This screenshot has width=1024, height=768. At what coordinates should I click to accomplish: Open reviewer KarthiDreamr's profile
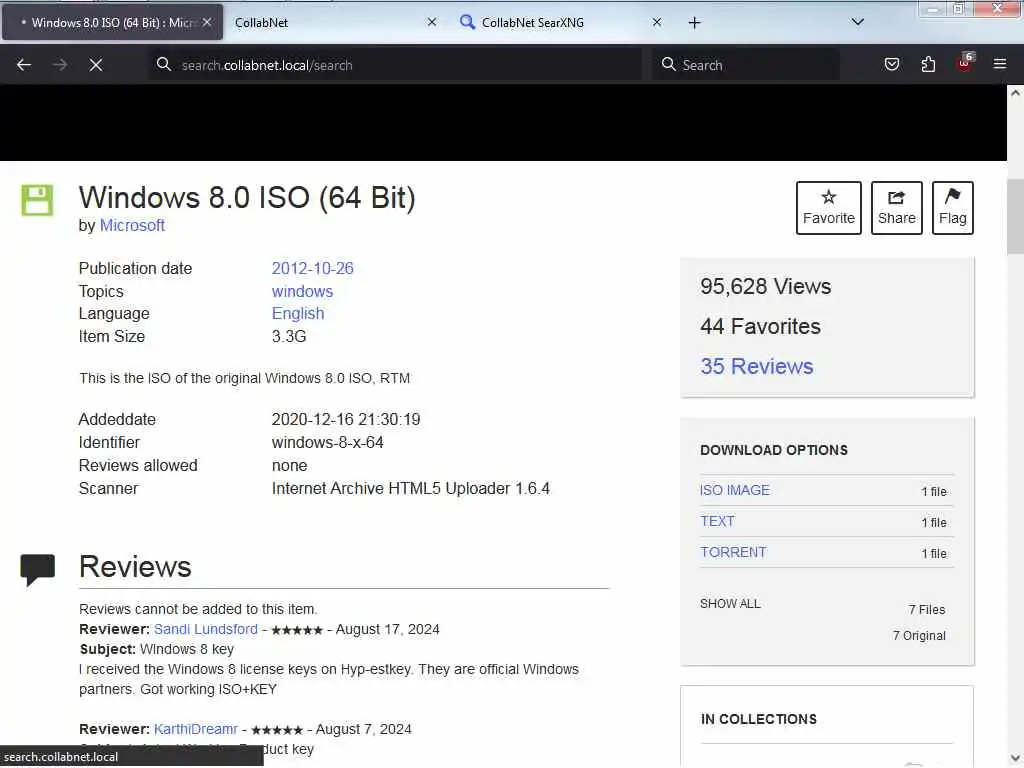point(196,729)
